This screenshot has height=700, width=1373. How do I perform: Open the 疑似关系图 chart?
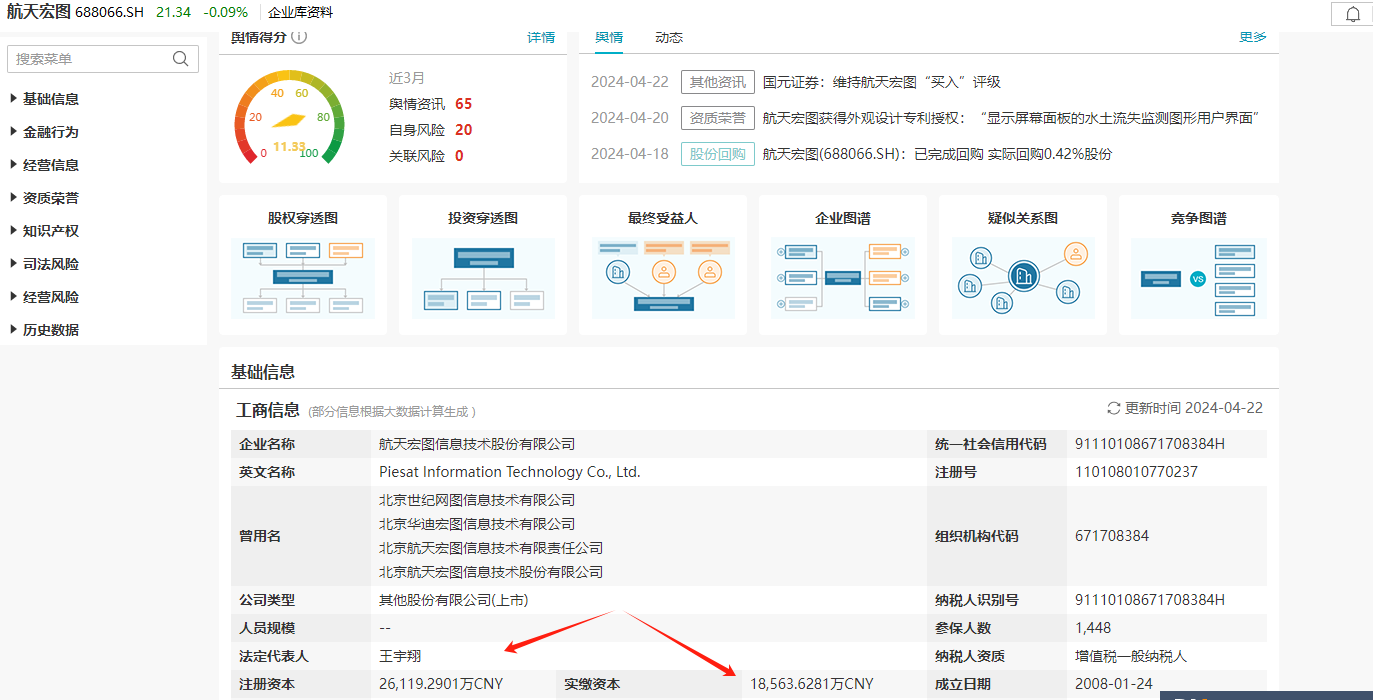click(1022, 265)
